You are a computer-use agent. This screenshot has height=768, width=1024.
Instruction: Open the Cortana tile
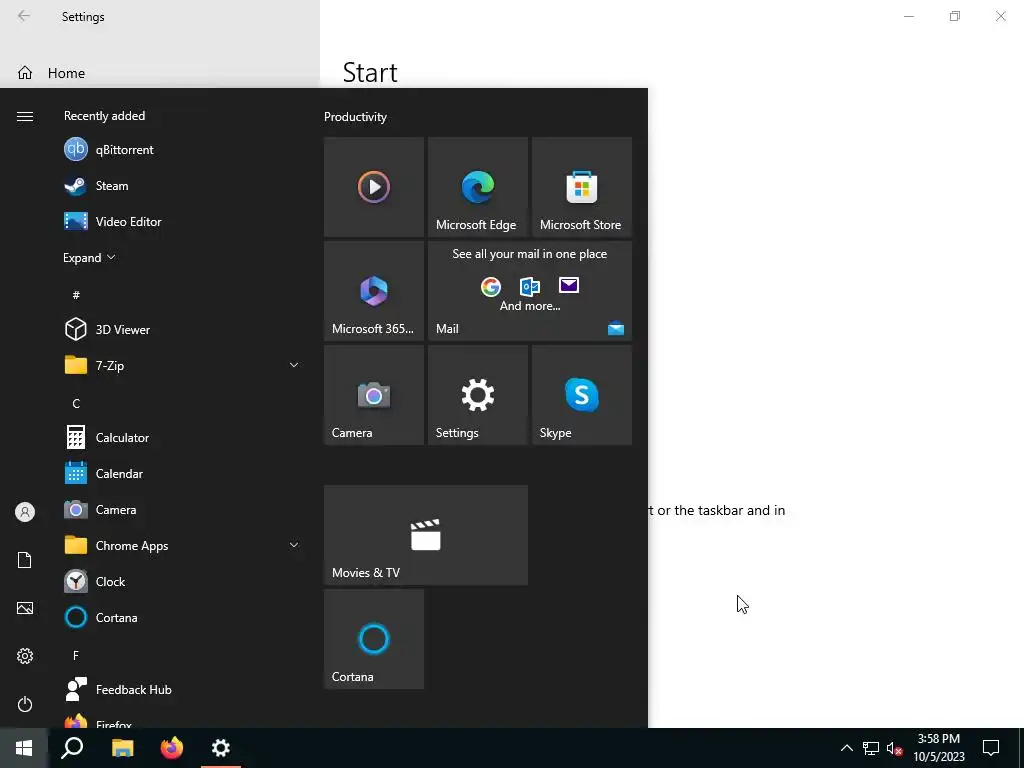(374, 639)
